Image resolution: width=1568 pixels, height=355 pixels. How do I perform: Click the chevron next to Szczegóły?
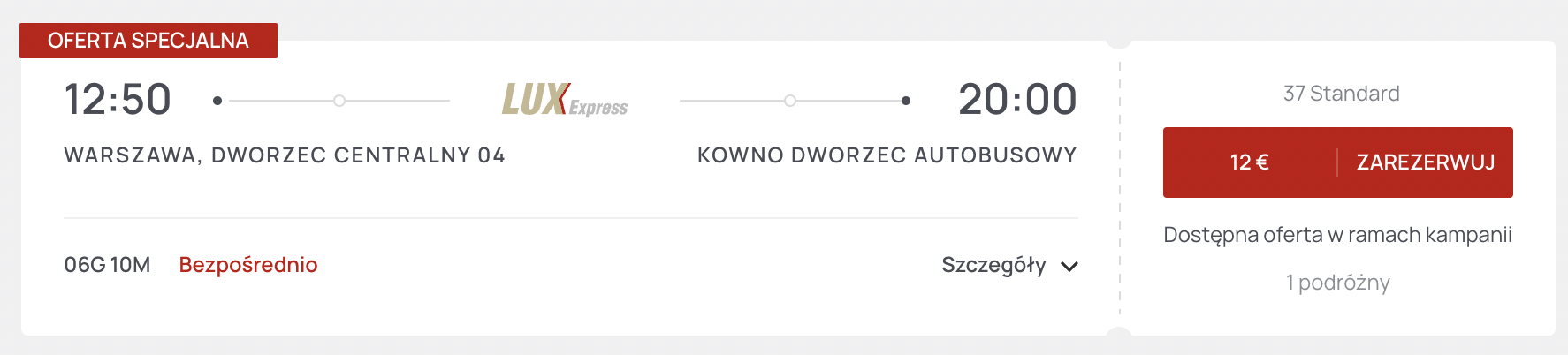pyautogui.click(x=1069, y=267)
